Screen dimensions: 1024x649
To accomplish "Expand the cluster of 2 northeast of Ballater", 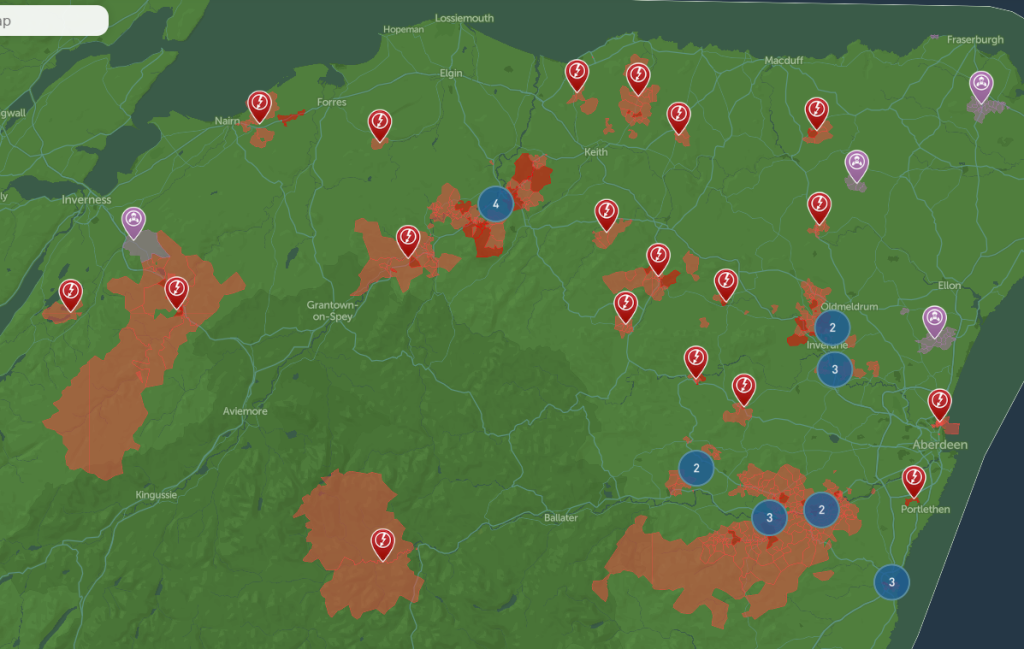I will coord(696,467).
